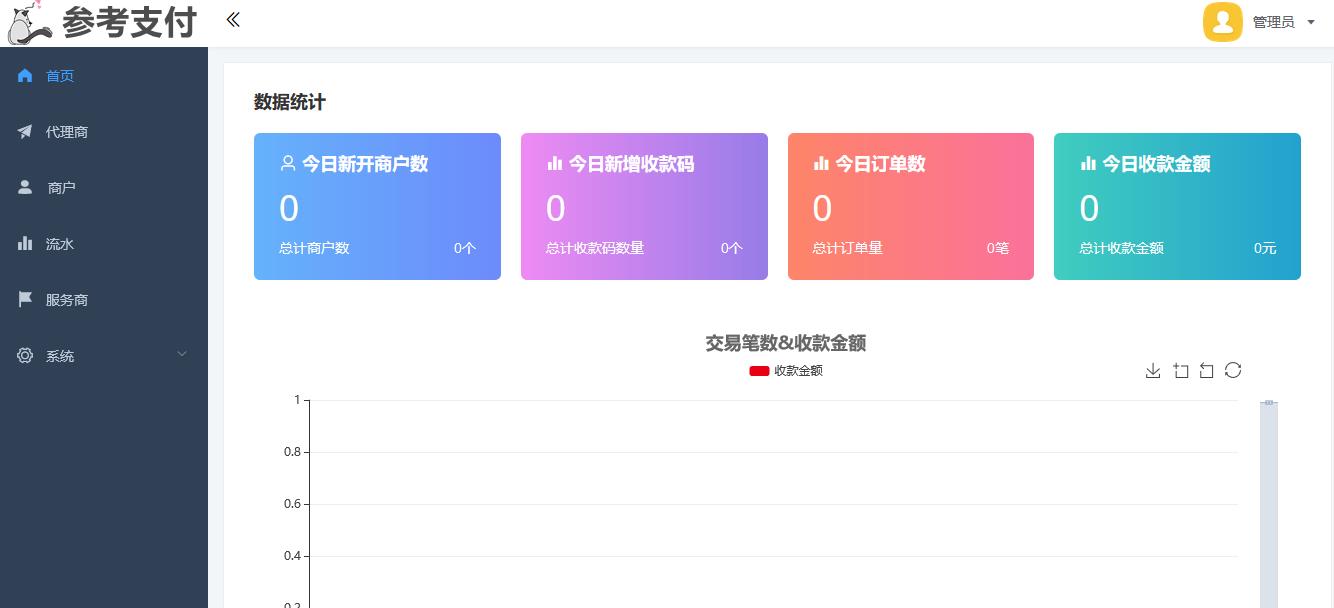Image resolution: width=1334 pixels, height=608 pixels.
Task: Hide the 收款金额 series by clicking its legend
Action: point(786,370)
